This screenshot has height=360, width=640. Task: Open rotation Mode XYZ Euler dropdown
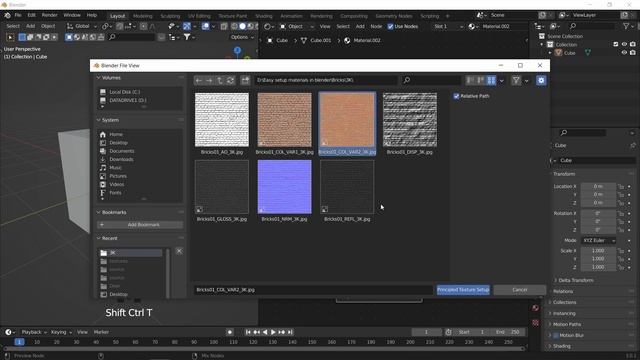598,240
